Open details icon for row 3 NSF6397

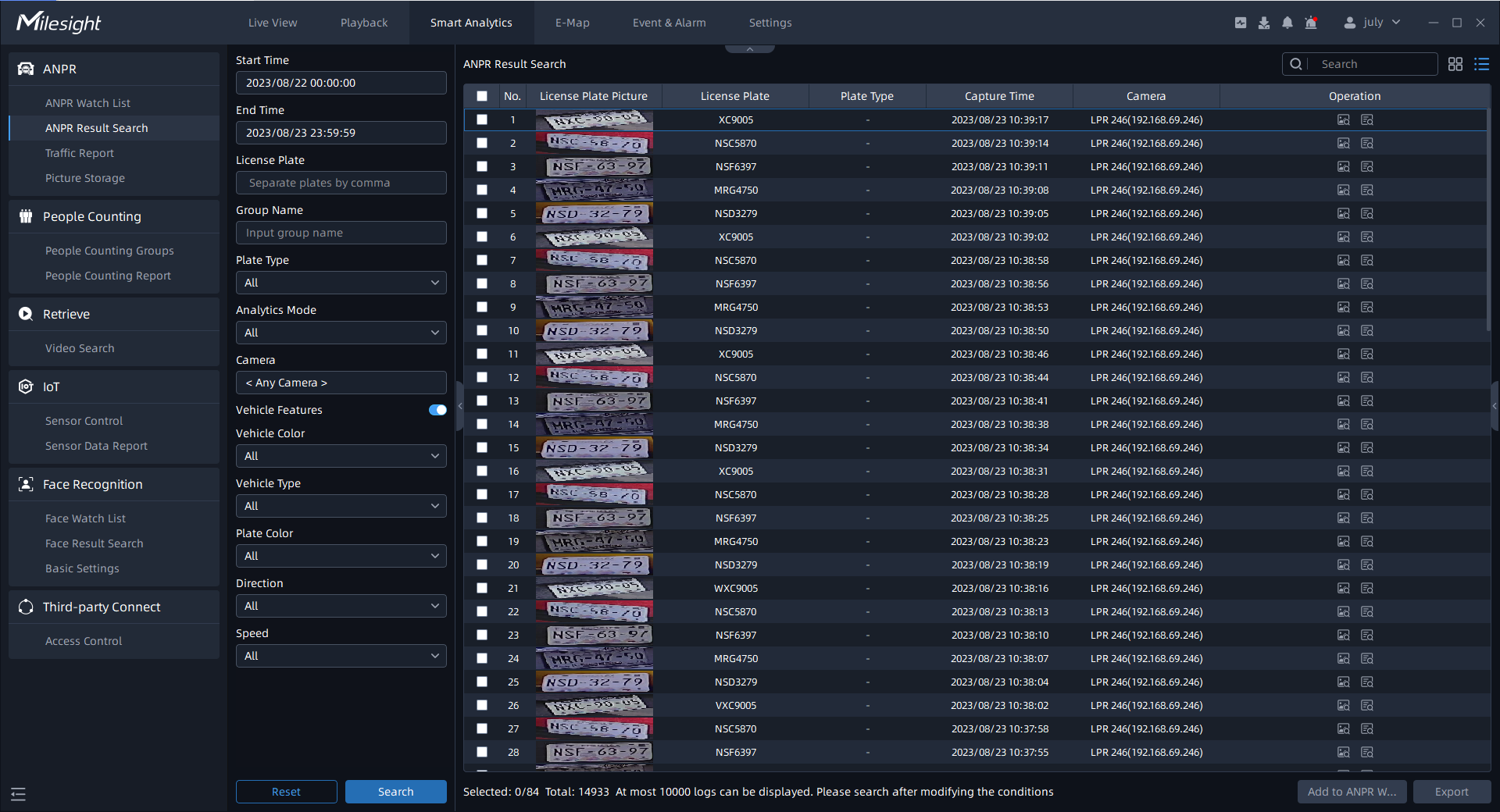pyautogui.click(x=1367, y=166)
